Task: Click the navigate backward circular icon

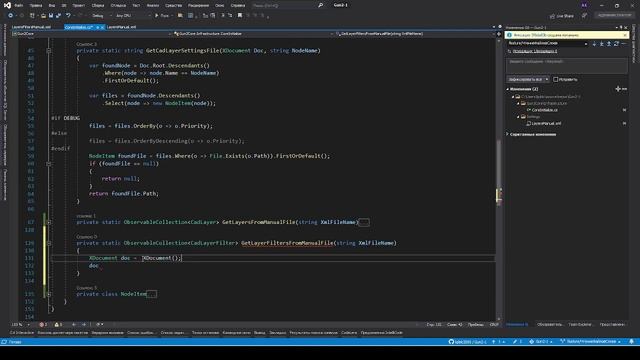Action: (11, 16)
